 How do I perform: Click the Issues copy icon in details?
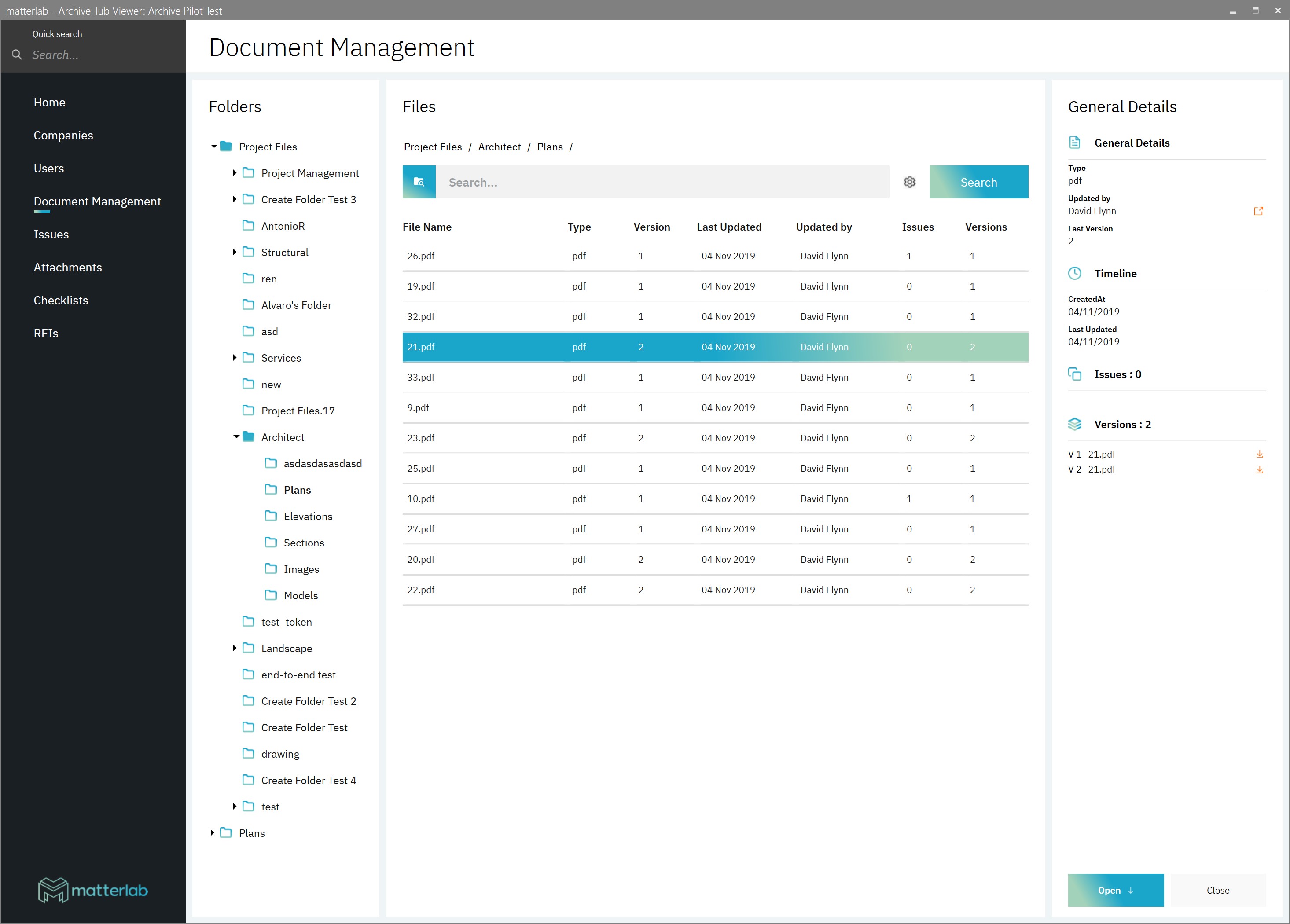tap(1074, 374)
